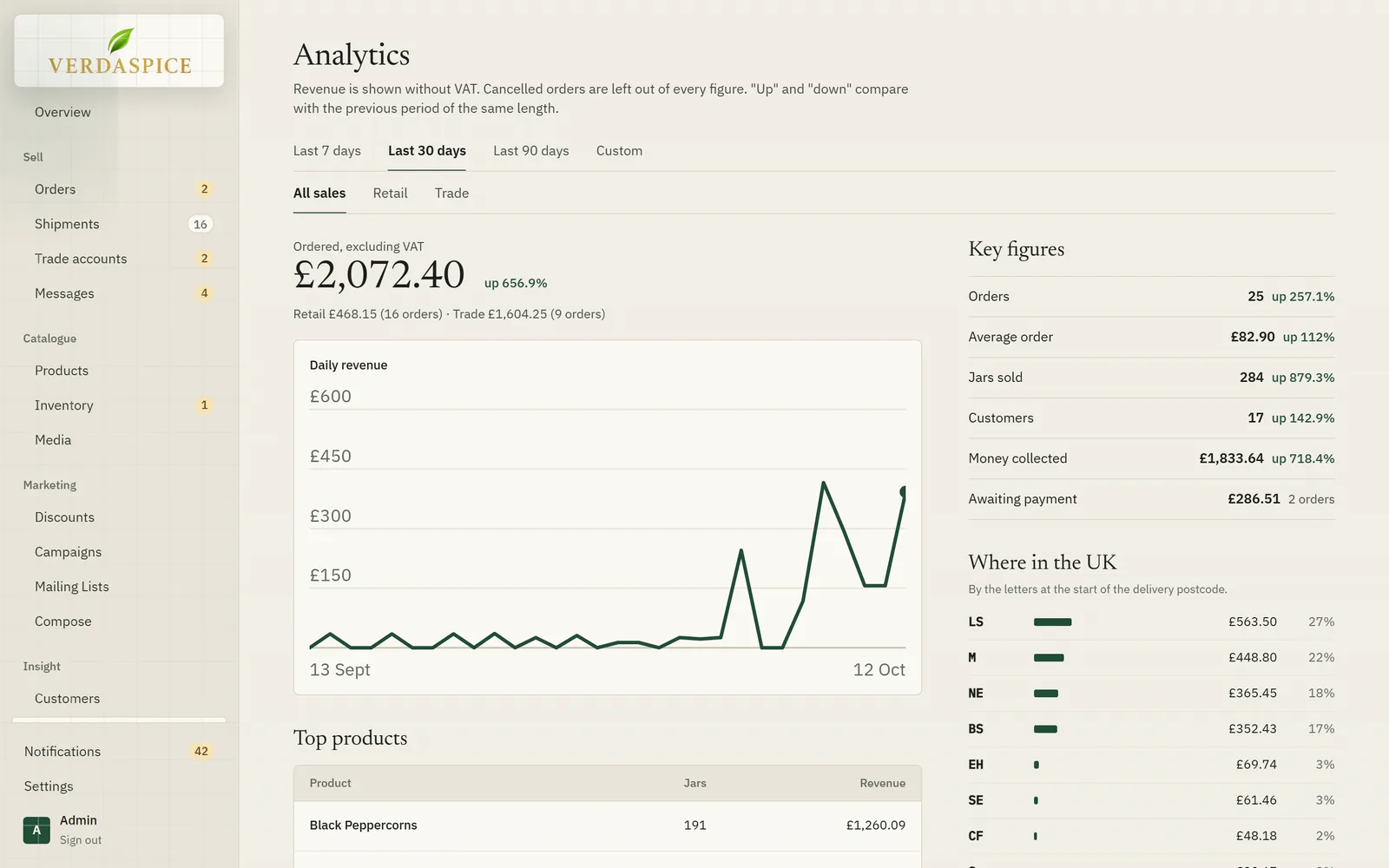1389x868 pixels.
Task: Switch to Last 90 days range
Action: (531, 151)
